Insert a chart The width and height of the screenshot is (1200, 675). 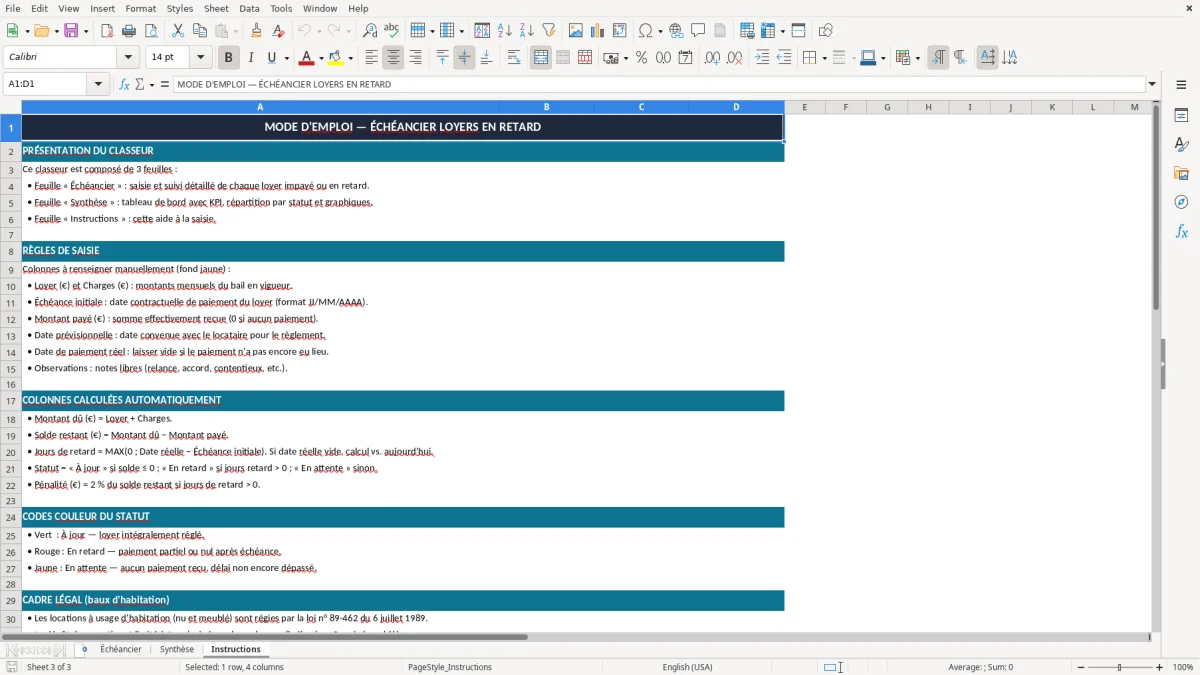[598, 31]
